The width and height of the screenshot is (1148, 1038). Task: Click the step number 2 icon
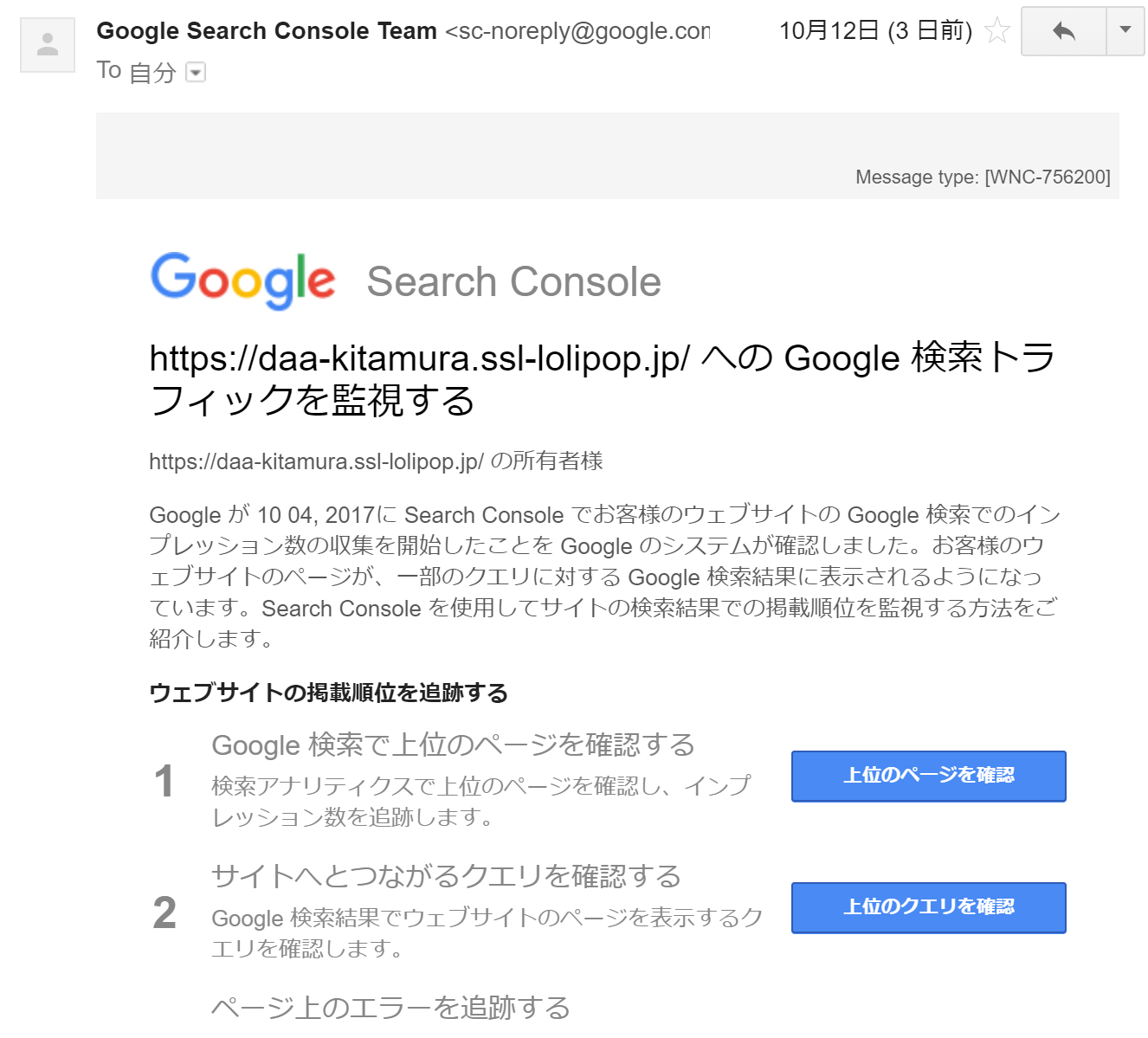click(x=164, y=913)
